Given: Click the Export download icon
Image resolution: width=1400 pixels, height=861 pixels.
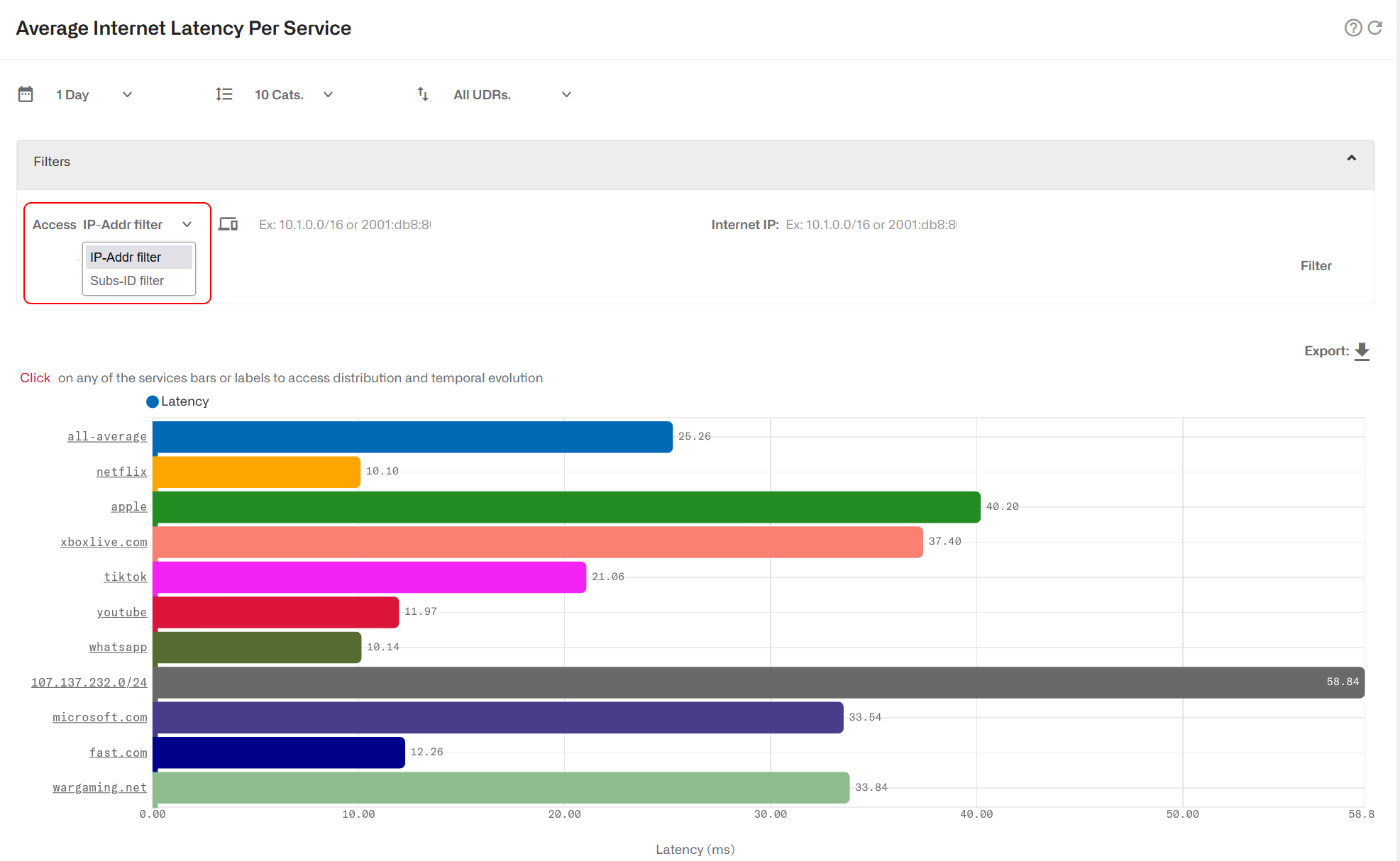Looking at the screenshot, I should click(x=1362, y=351).
